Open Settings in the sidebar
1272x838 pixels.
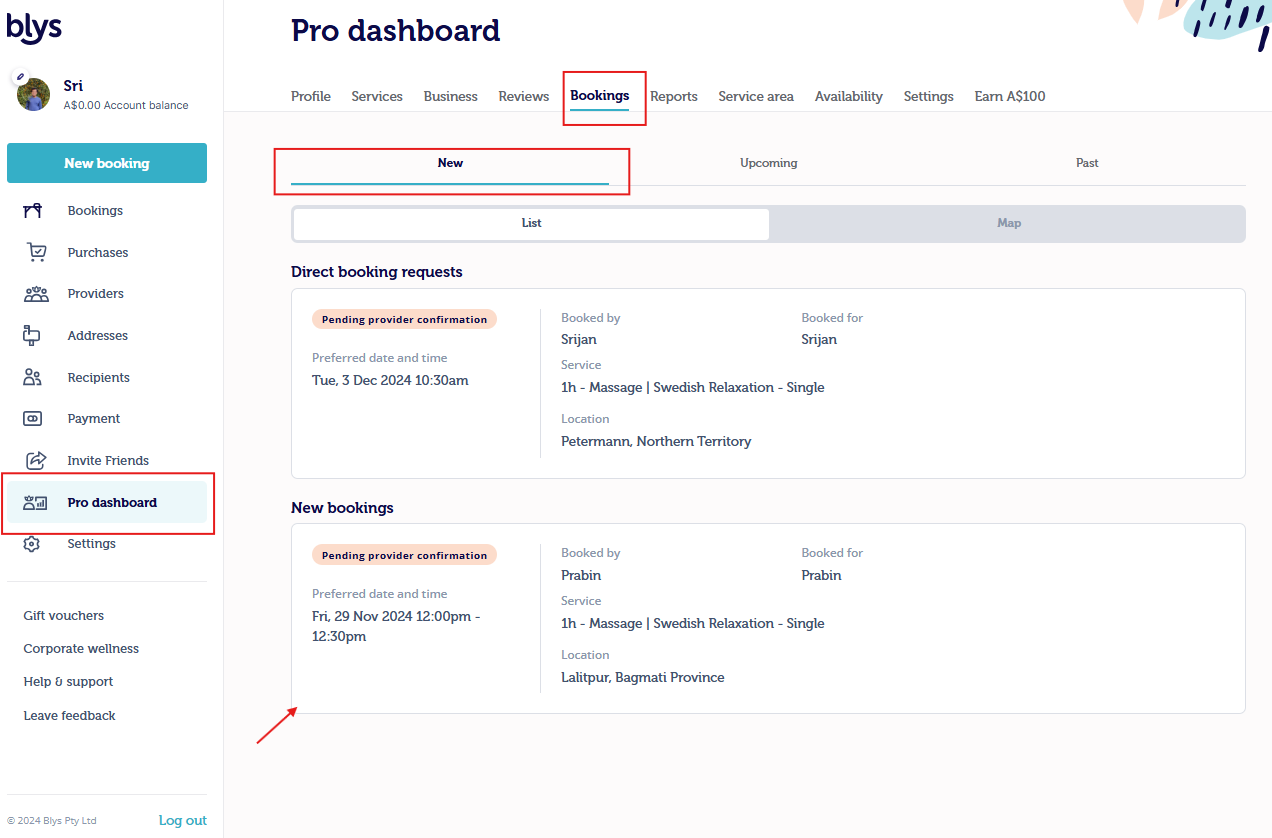91,544
